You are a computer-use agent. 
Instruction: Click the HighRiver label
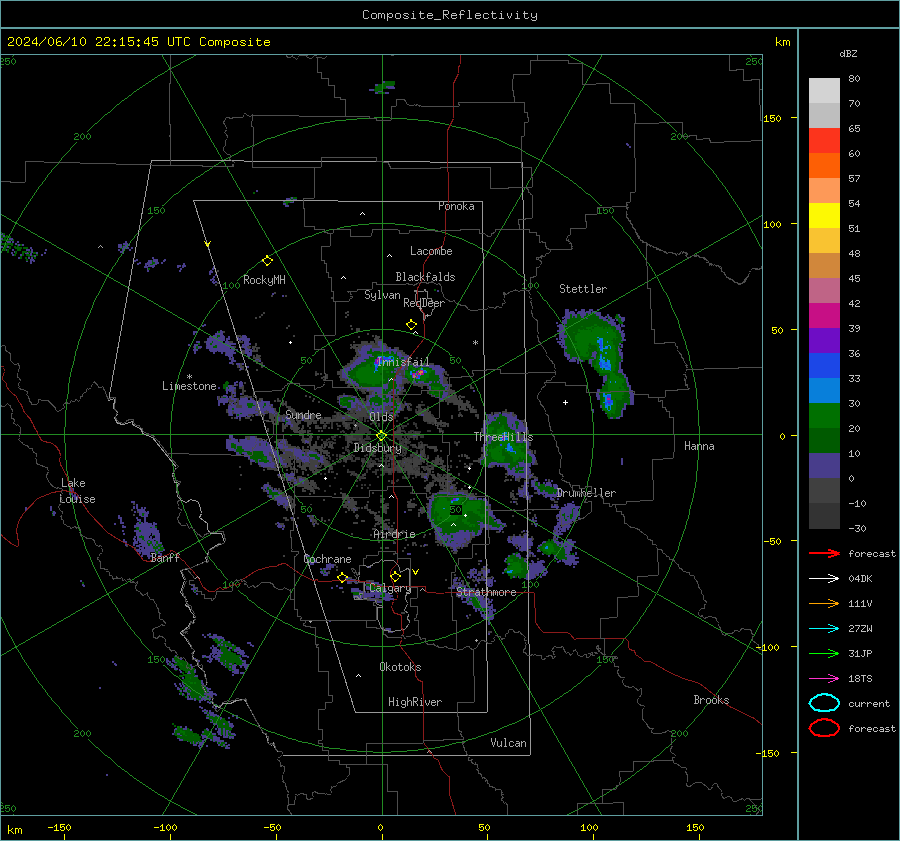pos(415,702)
